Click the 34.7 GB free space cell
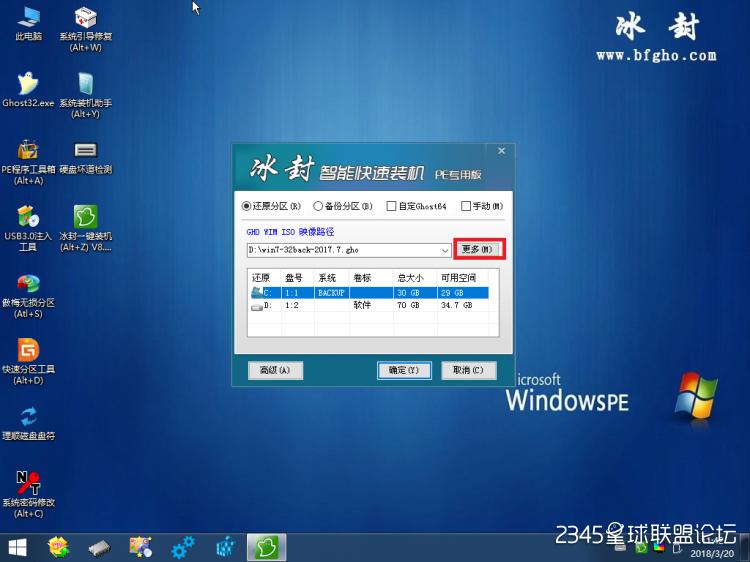This screenshot has width=750, height=562. (x=456, y=305)
